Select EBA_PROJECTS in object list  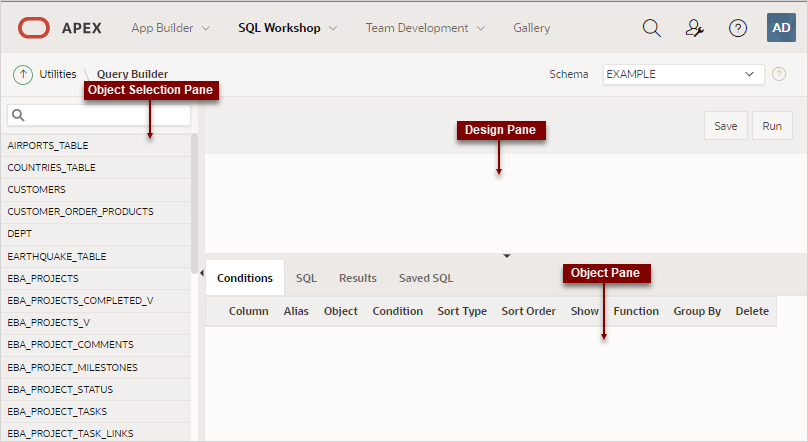point(96,279)
